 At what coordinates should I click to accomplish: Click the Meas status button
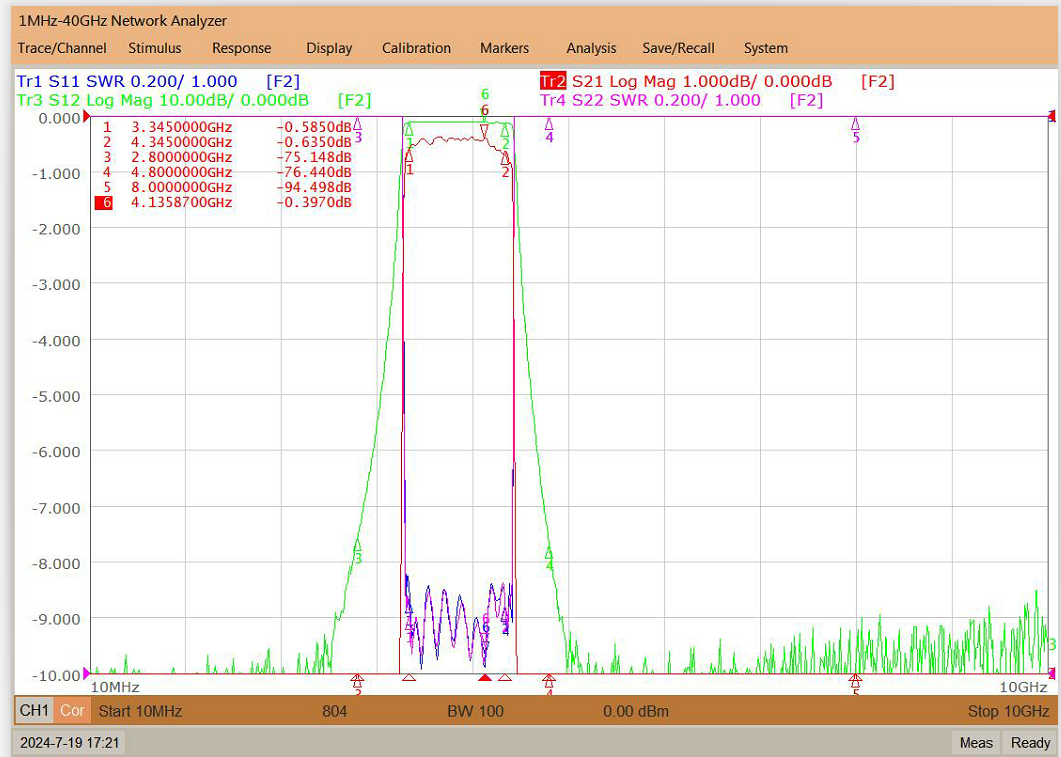tap(976, 742)
